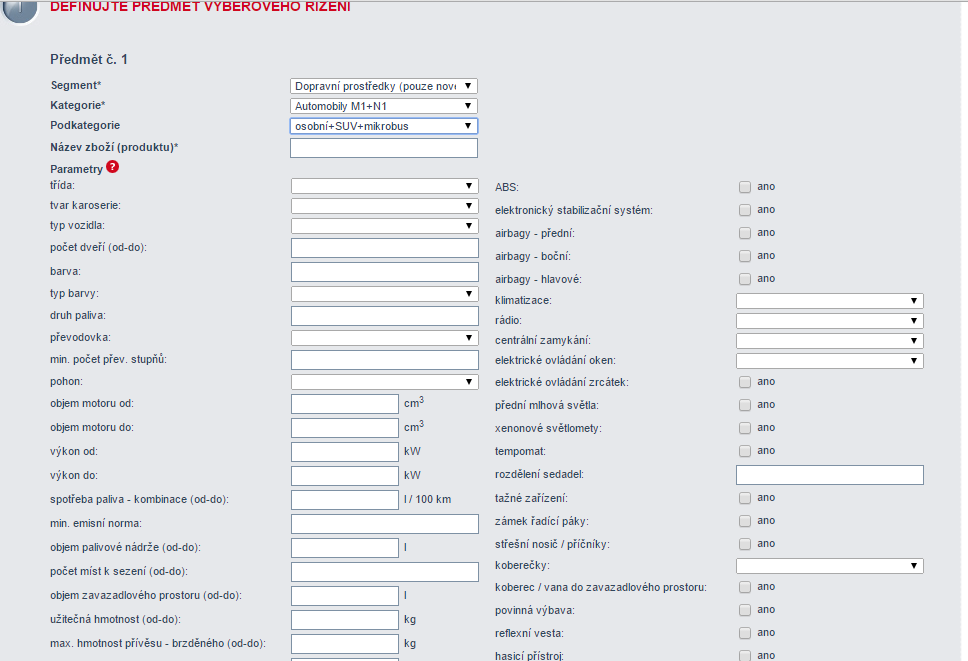Viewport: 968px width, 661px height.
Task: Check the reflexní vesta checkbox
Action: [x=745, y=633]
